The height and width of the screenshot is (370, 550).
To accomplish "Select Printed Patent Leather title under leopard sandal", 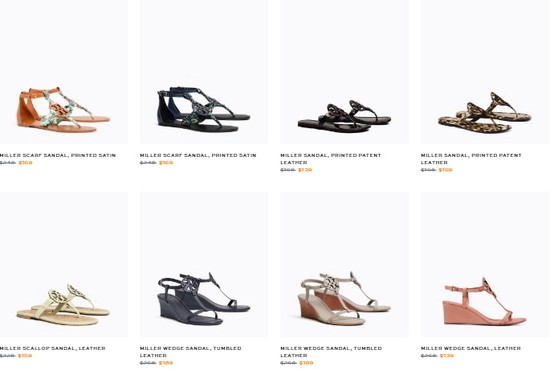I will coord(471,159).
